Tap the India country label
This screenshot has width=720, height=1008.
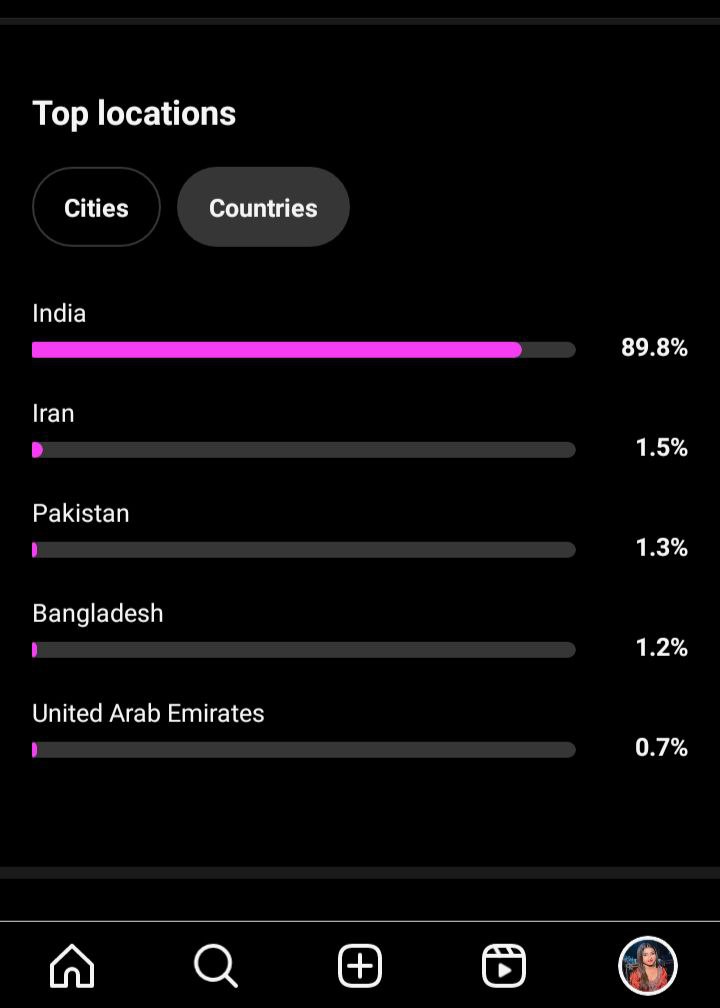59,314
